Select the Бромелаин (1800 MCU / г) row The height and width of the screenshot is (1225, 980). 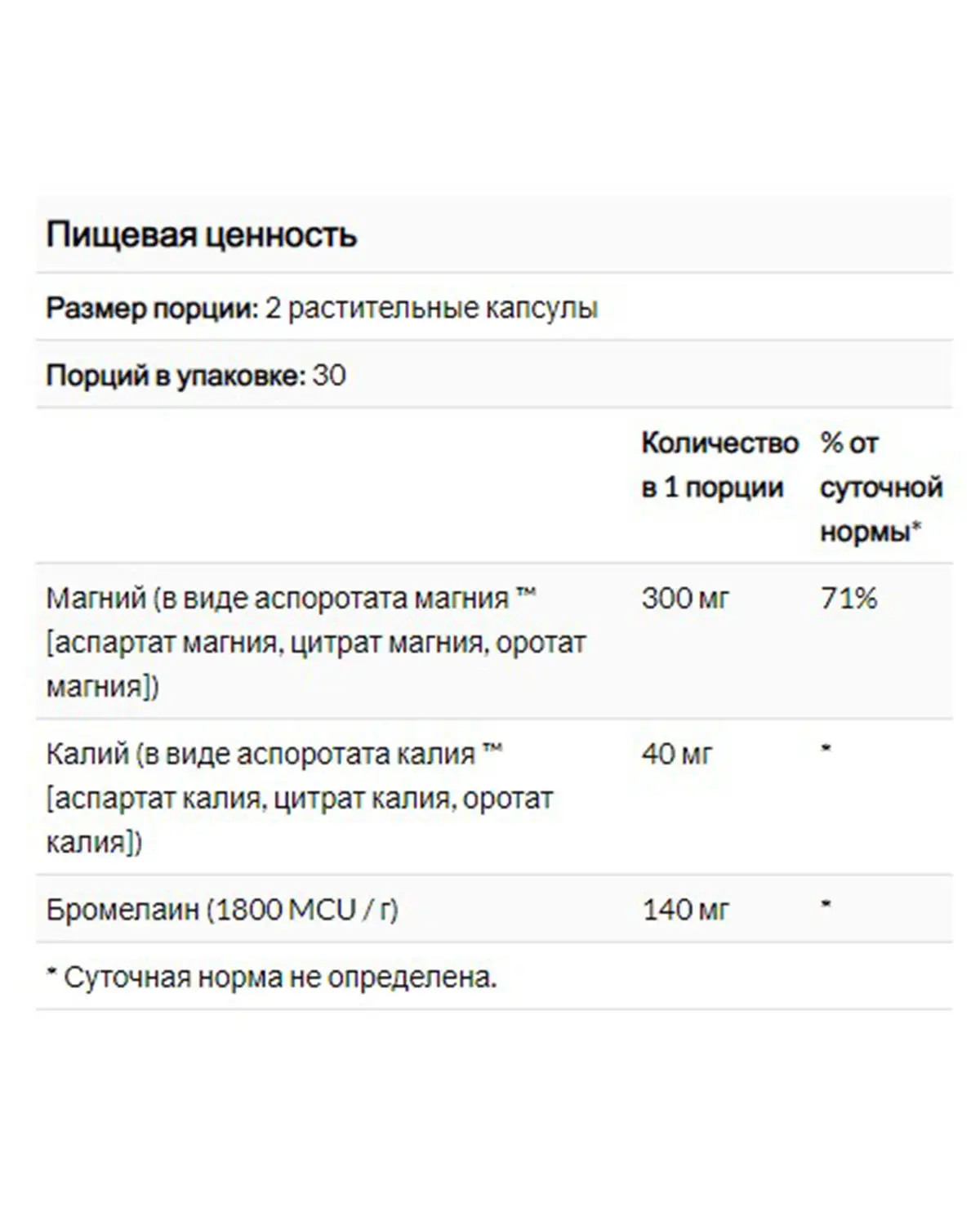click(x=494, y=909)
